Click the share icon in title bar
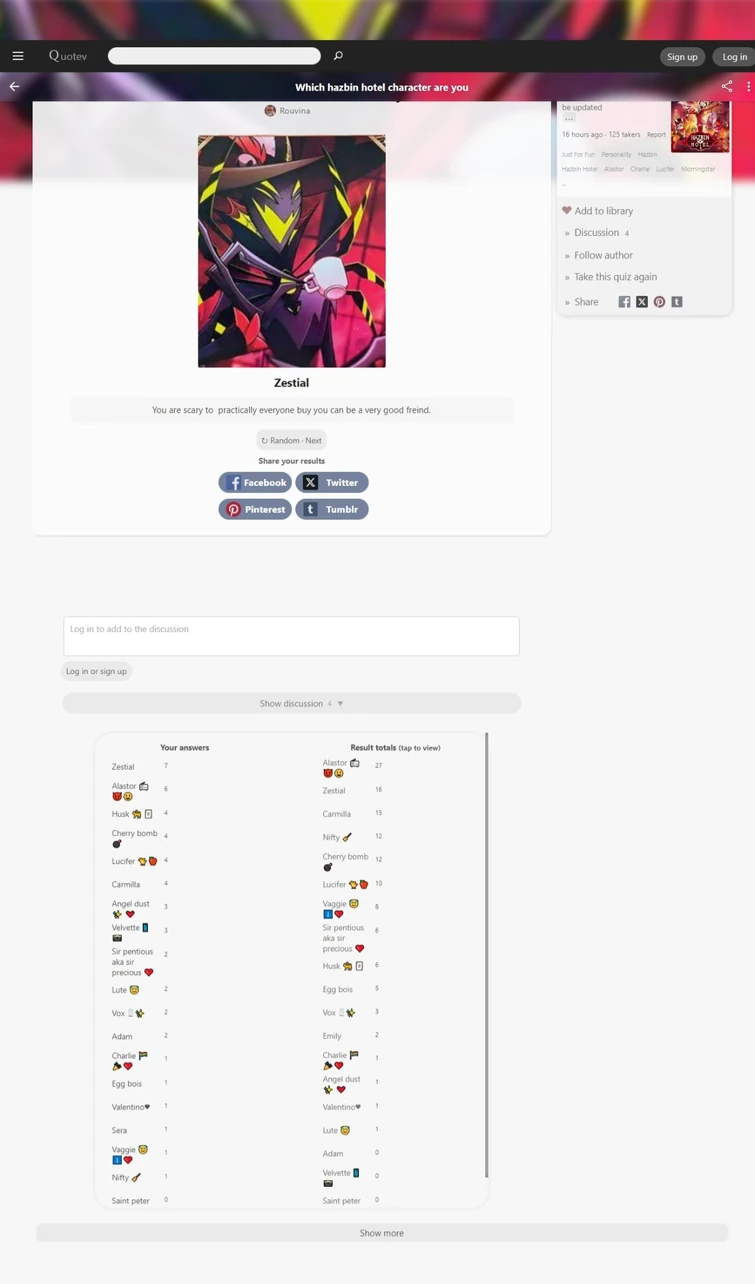Image resolution: width=755 pixels, height=1284 pixels. click(727, 87)
